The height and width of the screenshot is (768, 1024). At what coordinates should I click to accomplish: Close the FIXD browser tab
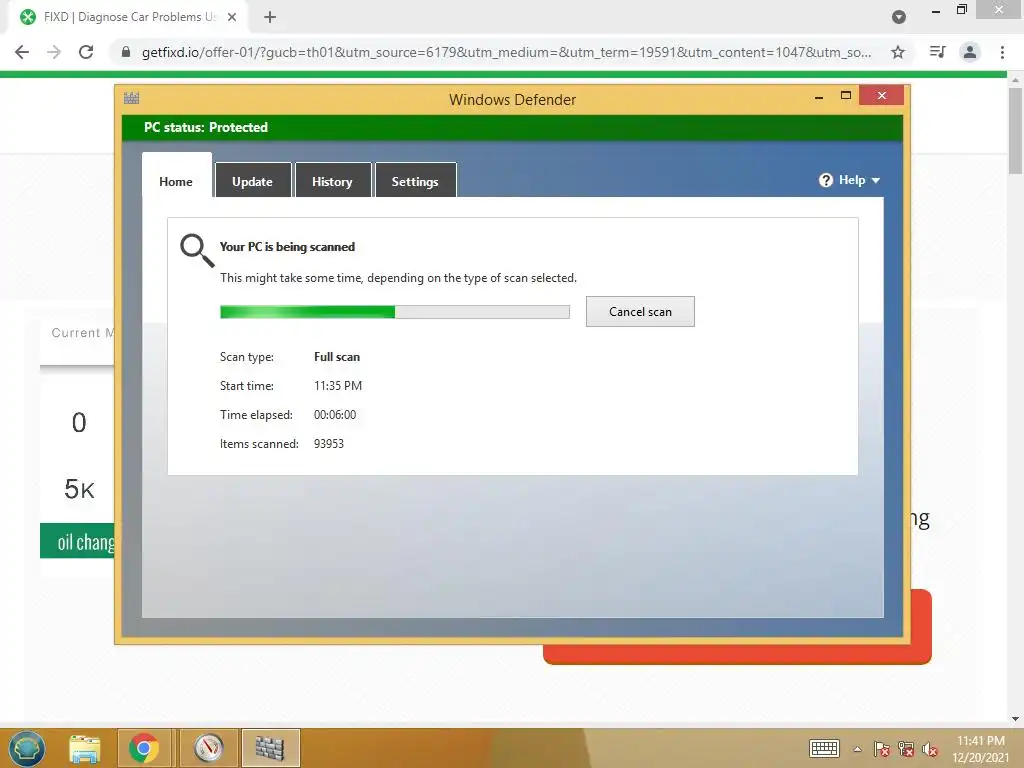pyautogui.click(x=232, y=17)
